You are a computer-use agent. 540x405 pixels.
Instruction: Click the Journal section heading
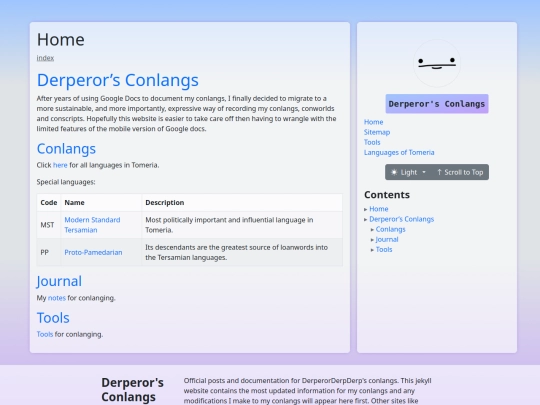pos(59,281)
